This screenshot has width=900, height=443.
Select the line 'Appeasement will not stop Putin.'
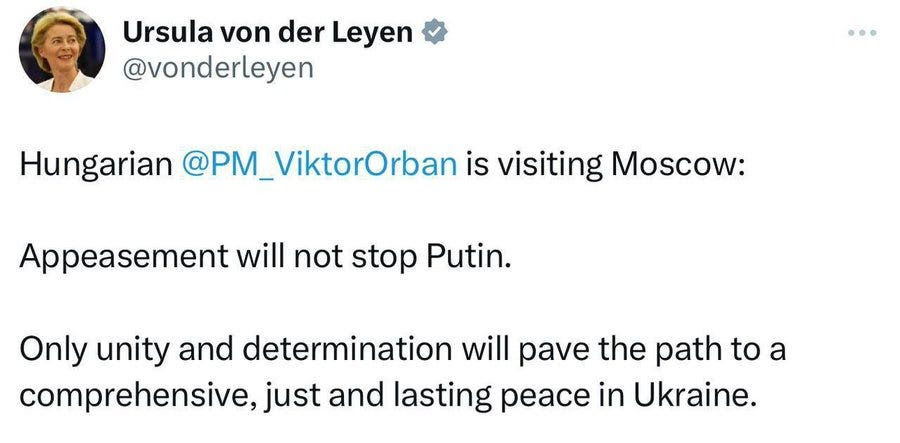(265, 258)
